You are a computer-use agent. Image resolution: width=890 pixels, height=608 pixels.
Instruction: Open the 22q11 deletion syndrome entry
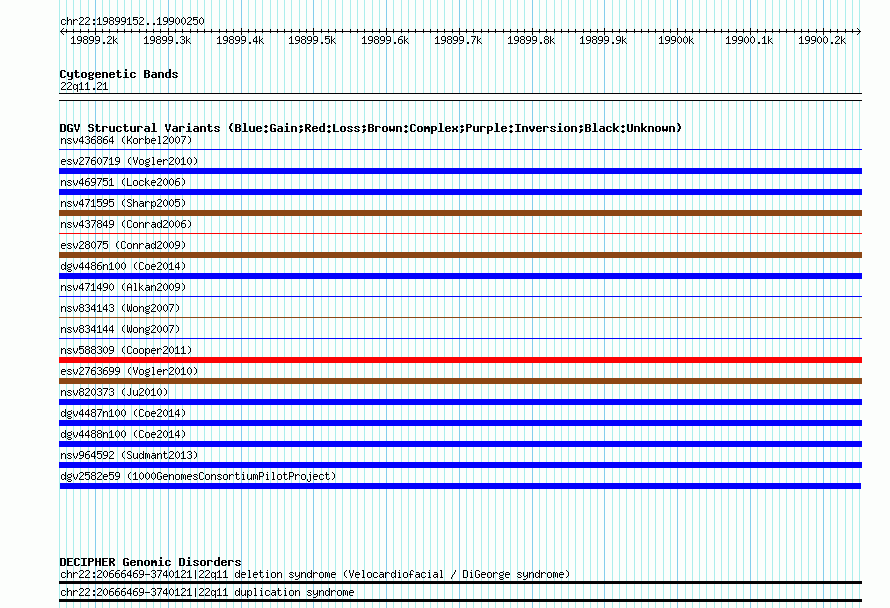coord(315,575)
